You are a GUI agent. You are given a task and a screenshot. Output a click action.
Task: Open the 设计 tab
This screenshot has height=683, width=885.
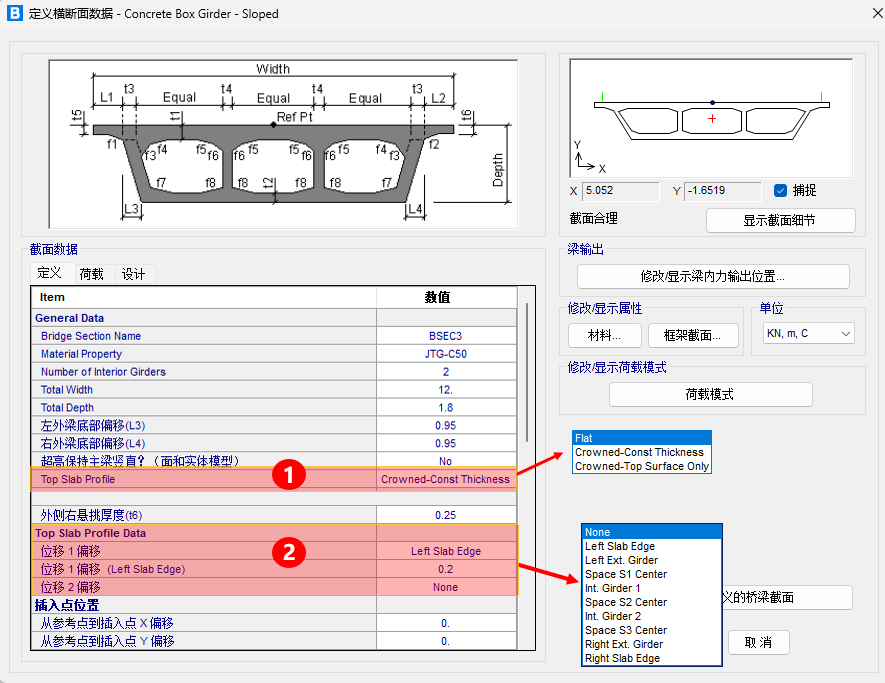pyautogui.click(x=133, y=274)
